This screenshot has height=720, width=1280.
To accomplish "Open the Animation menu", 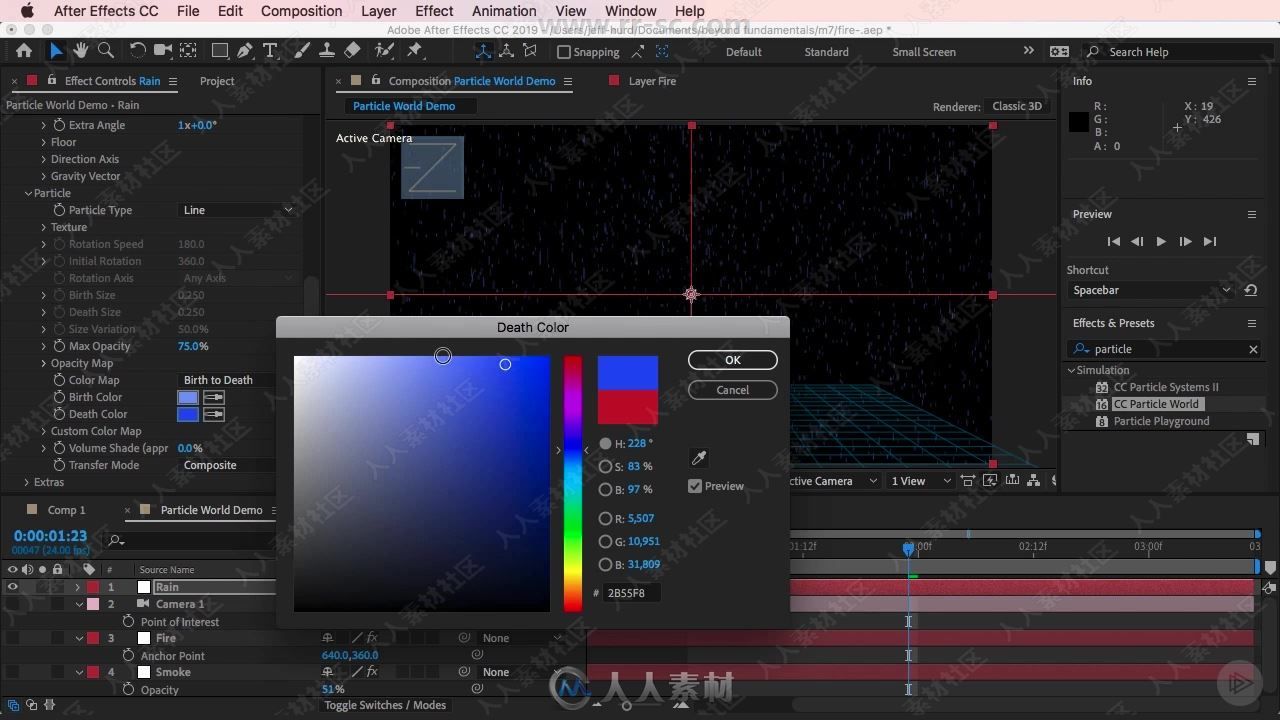I will 504,11.
